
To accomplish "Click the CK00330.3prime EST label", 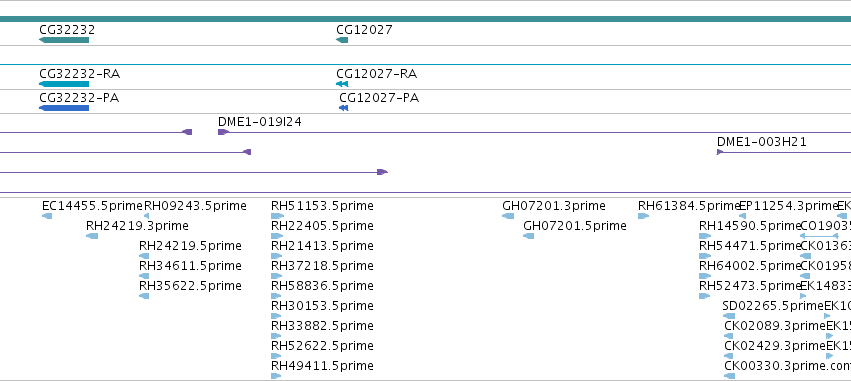I will [775, 366].
